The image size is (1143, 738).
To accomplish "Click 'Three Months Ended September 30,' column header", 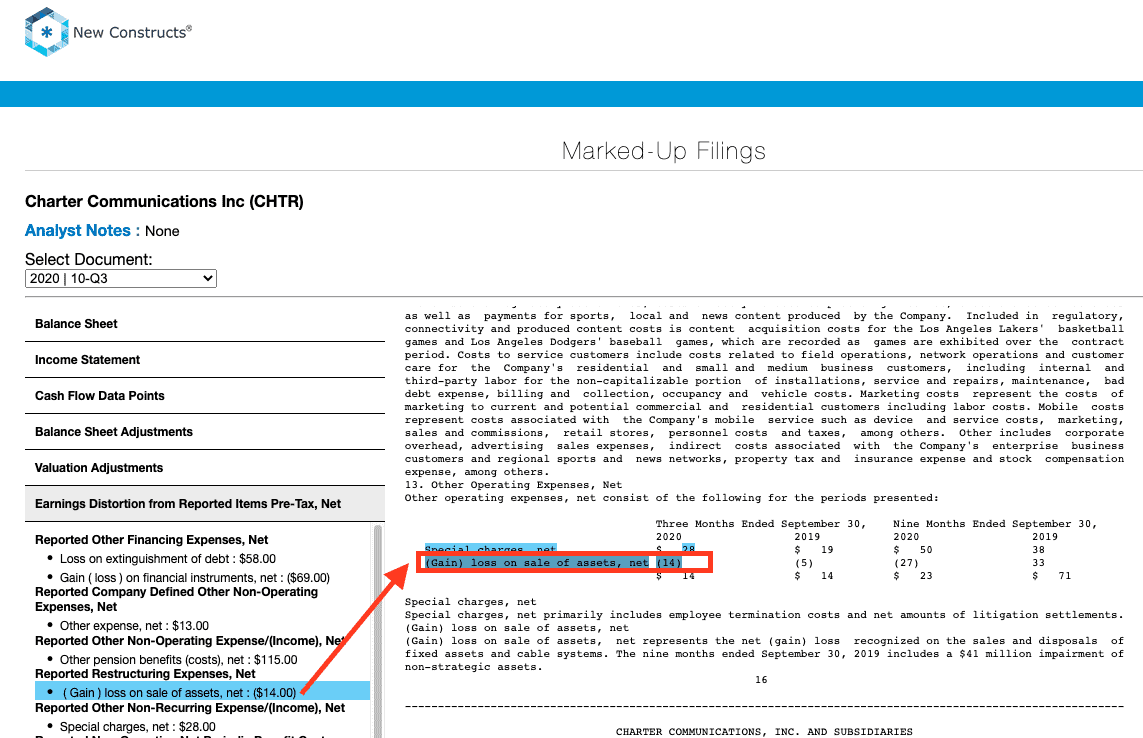I will tap(760, 524).
